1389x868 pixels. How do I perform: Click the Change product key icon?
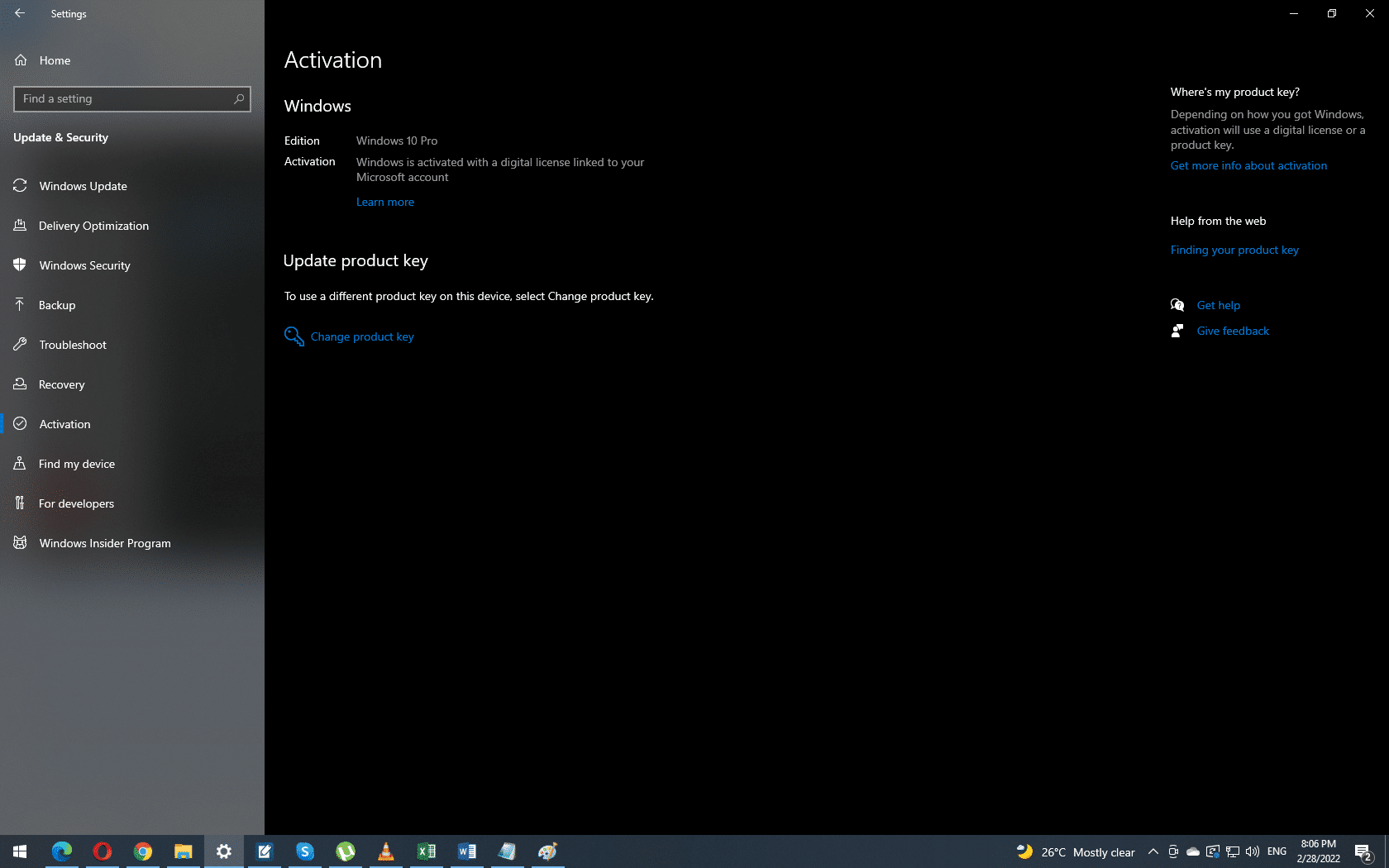click(x=294, y=336)
